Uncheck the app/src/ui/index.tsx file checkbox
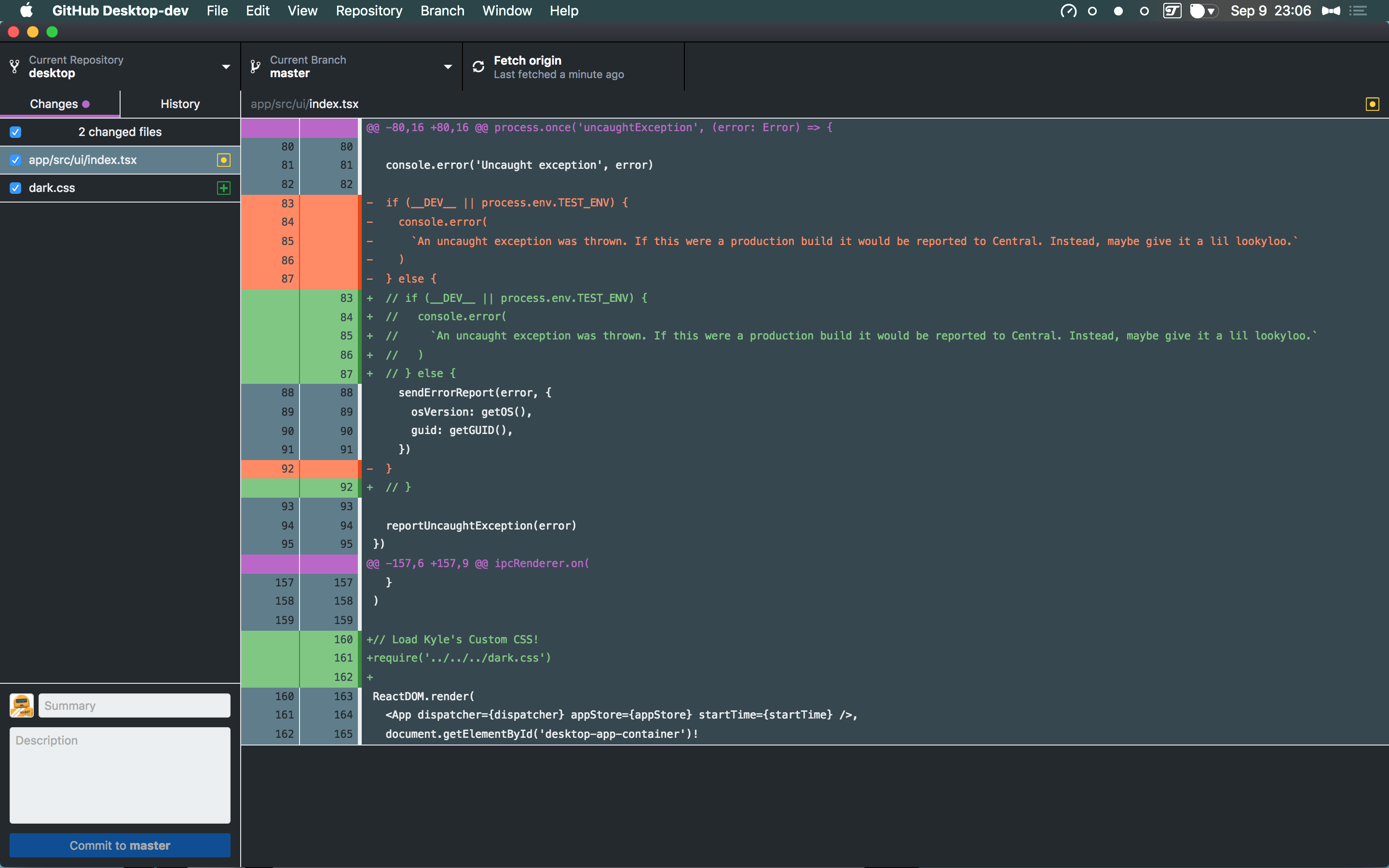1389x868 pixels. point(15,160)
